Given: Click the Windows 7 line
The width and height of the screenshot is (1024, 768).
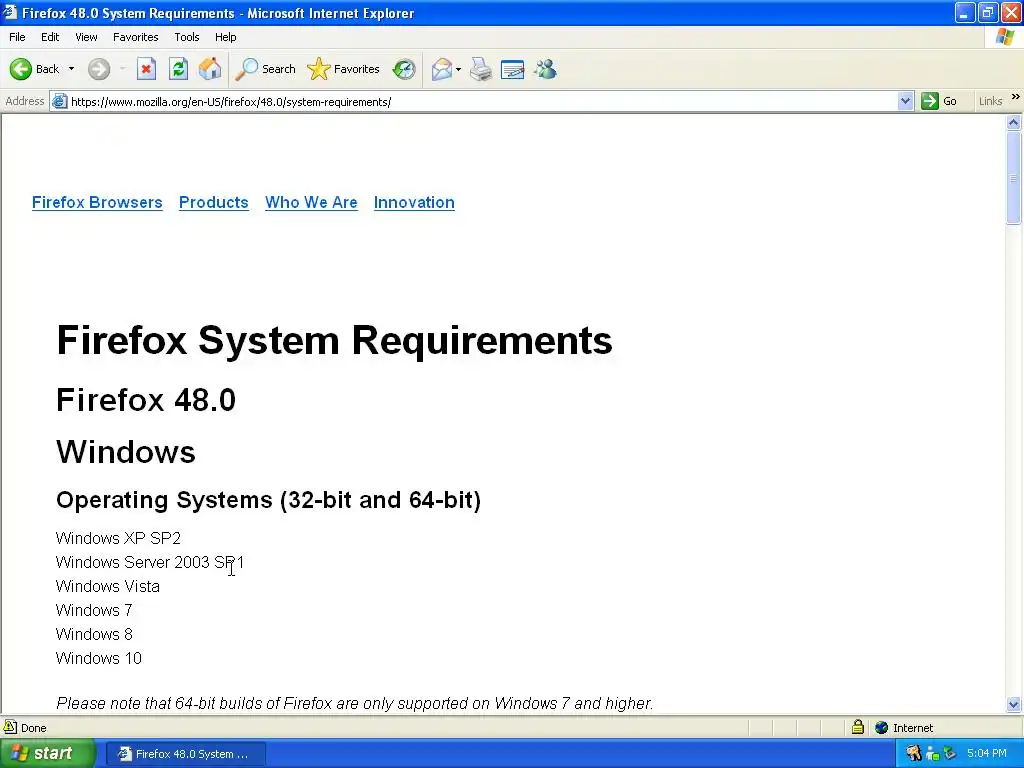Looking at the screenshot, I should point(94,610).
